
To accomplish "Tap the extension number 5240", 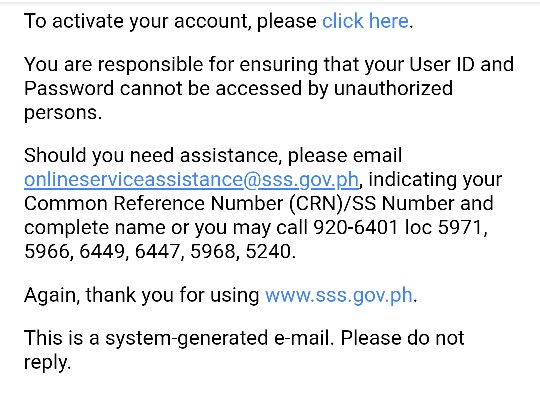I will [268, 251].
